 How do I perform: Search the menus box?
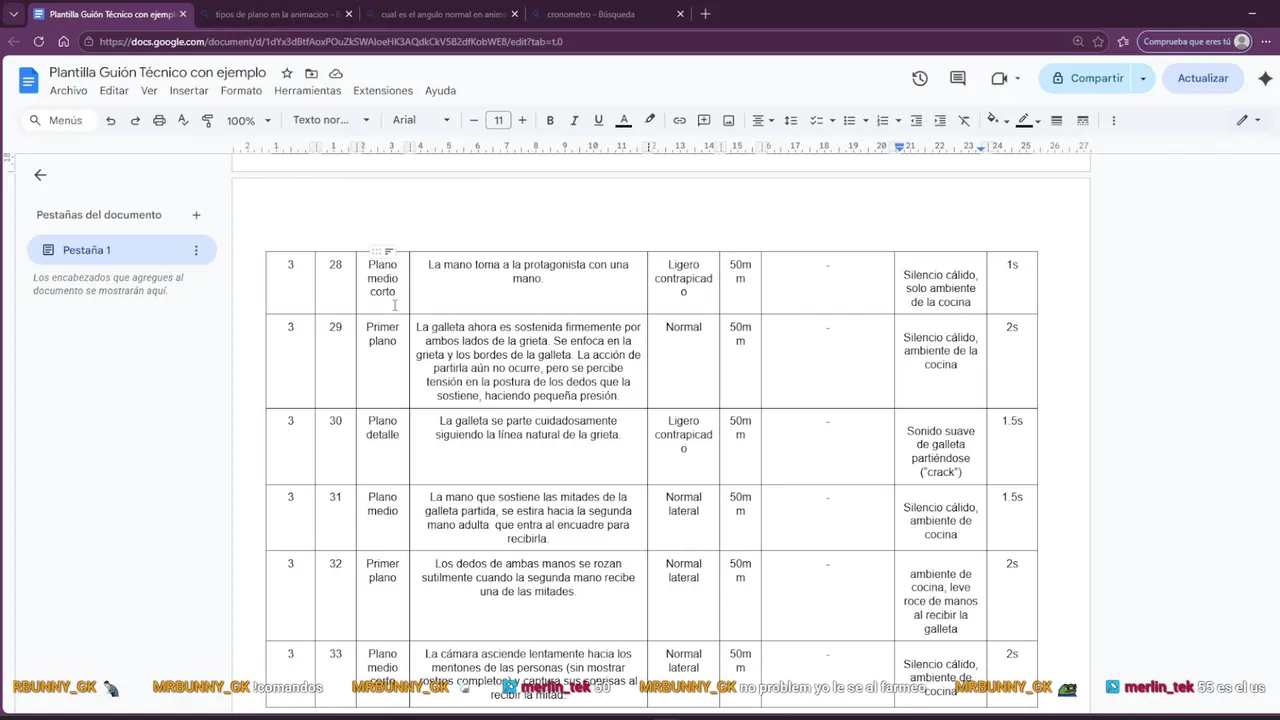59,120
